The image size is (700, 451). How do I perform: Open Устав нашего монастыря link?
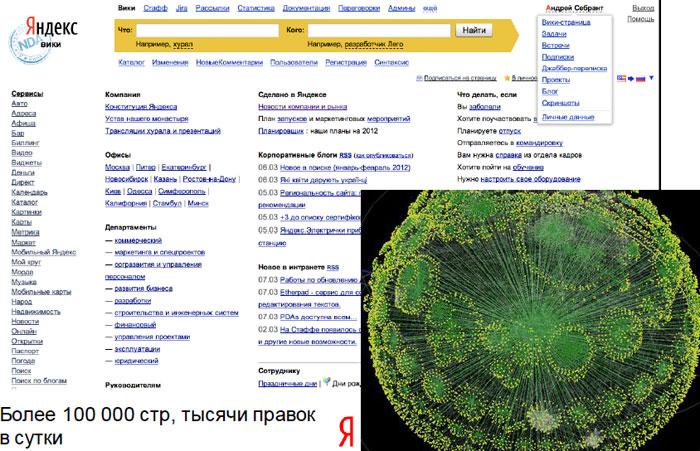click(x=146, y=119)
